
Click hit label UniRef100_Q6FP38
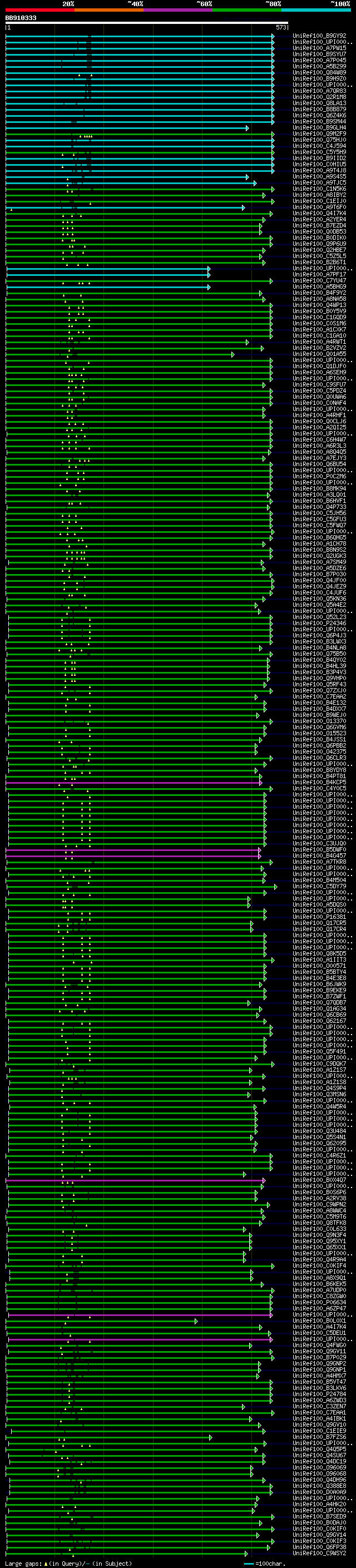click(x=319, y=1547)
